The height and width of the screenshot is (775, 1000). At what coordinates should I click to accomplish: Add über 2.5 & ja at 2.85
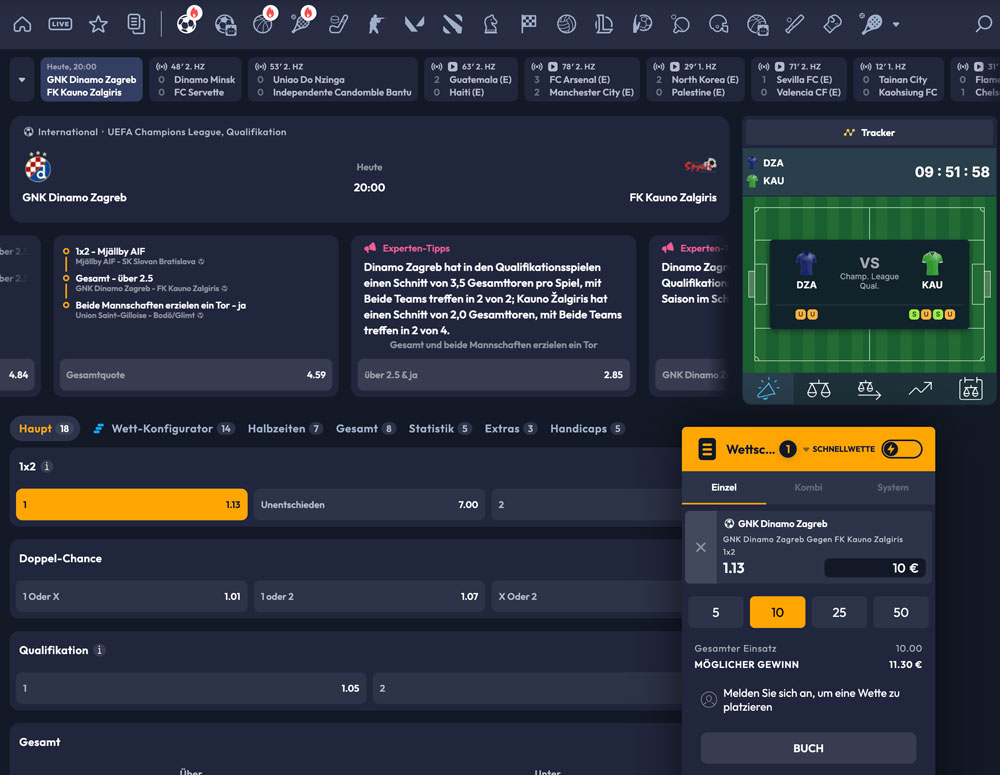(x=494, y=375)
